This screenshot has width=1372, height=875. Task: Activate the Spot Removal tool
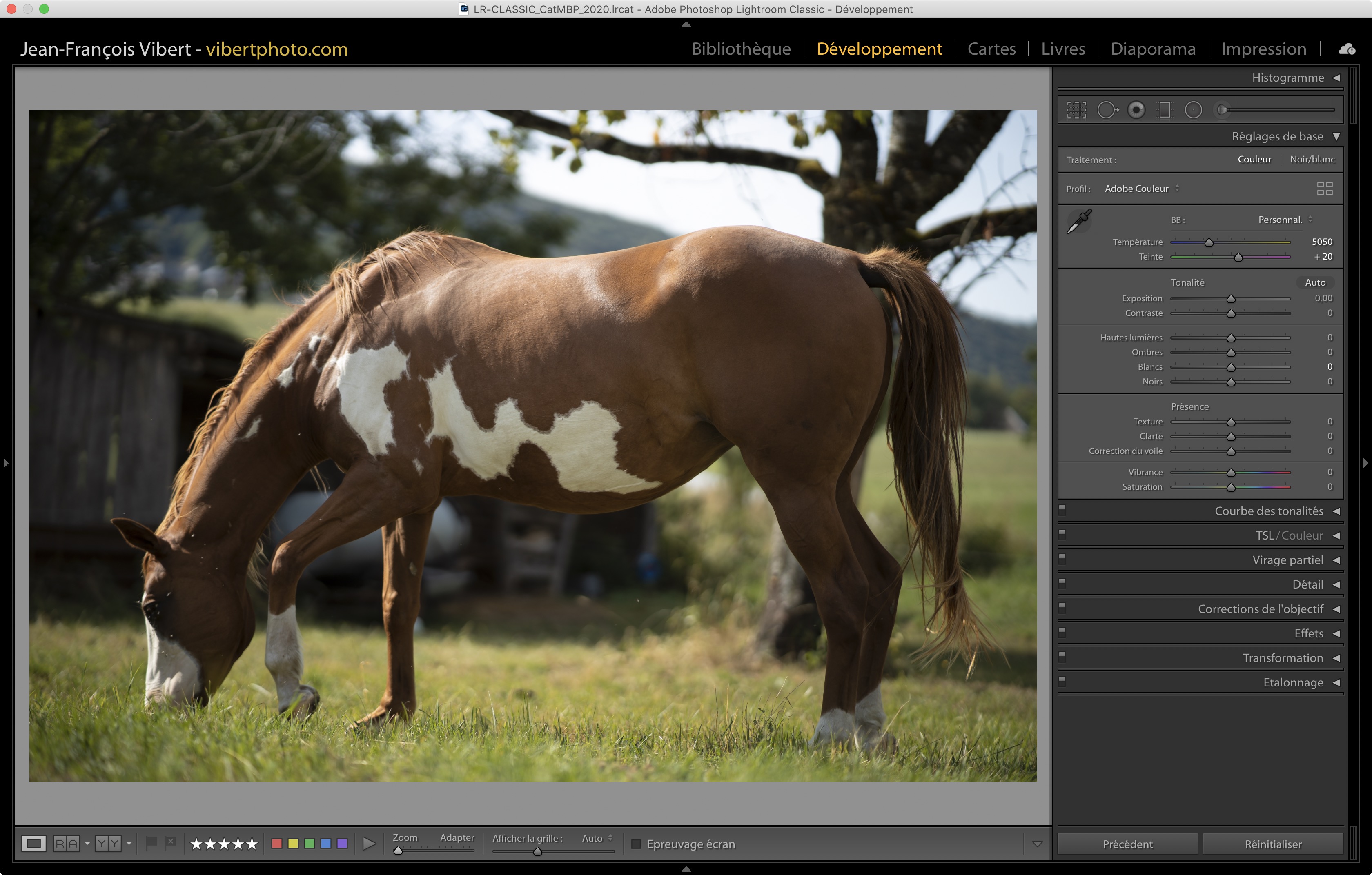coord(1107,110)
